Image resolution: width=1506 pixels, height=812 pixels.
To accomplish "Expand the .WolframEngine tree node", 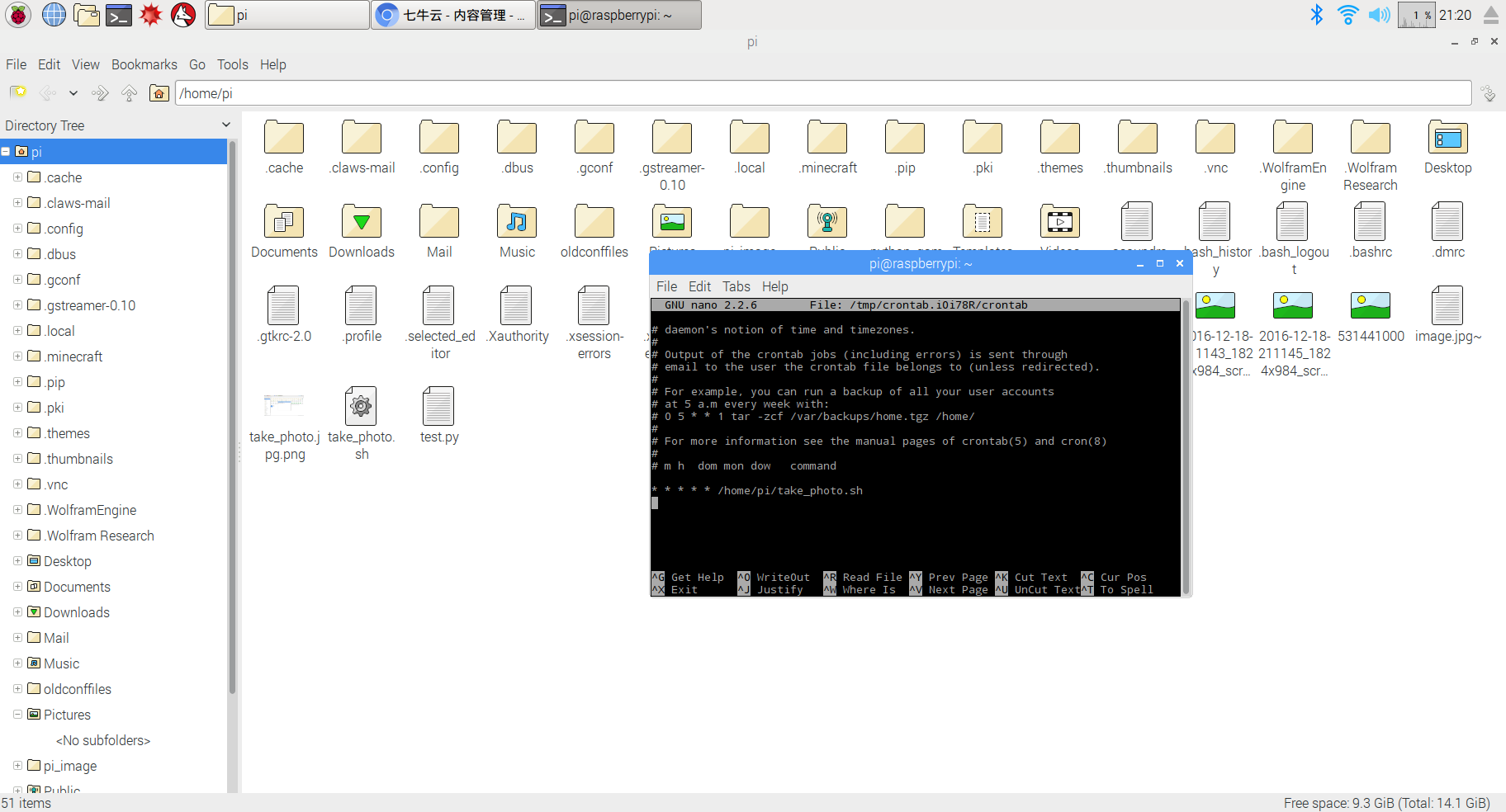I will pyautogui.click(x=17, y=510).
